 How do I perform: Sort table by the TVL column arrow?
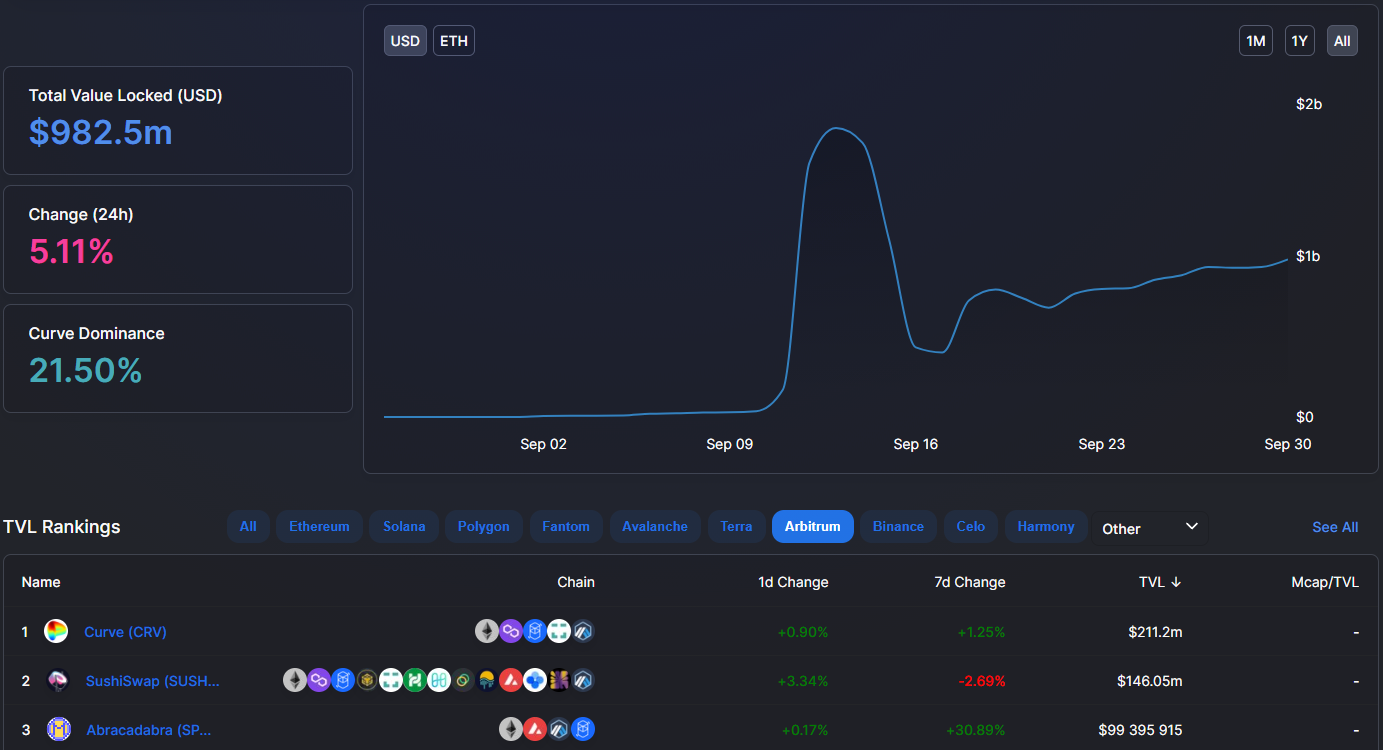click(x=1176, y=582)
